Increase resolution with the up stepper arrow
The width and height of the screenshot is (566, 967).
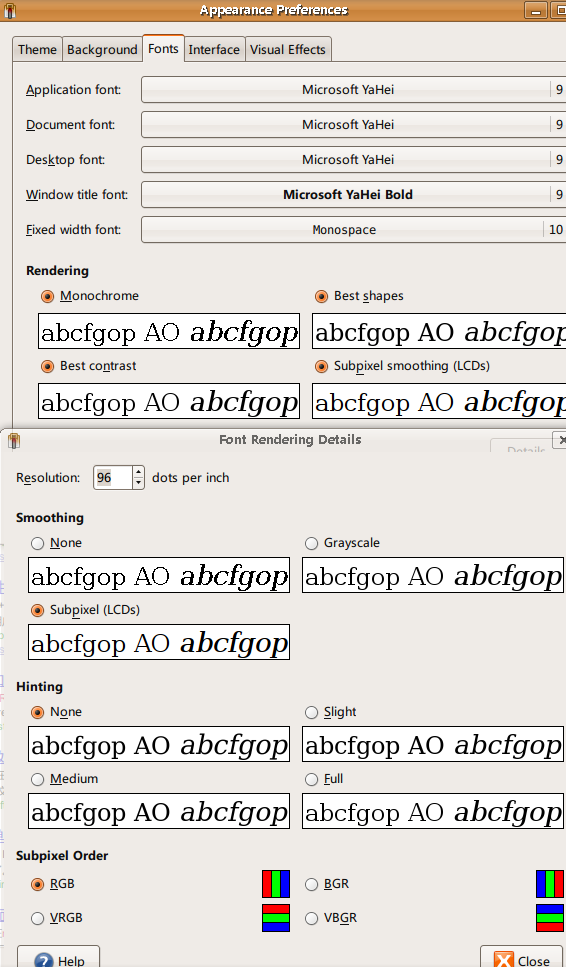[x=138, y=472]
